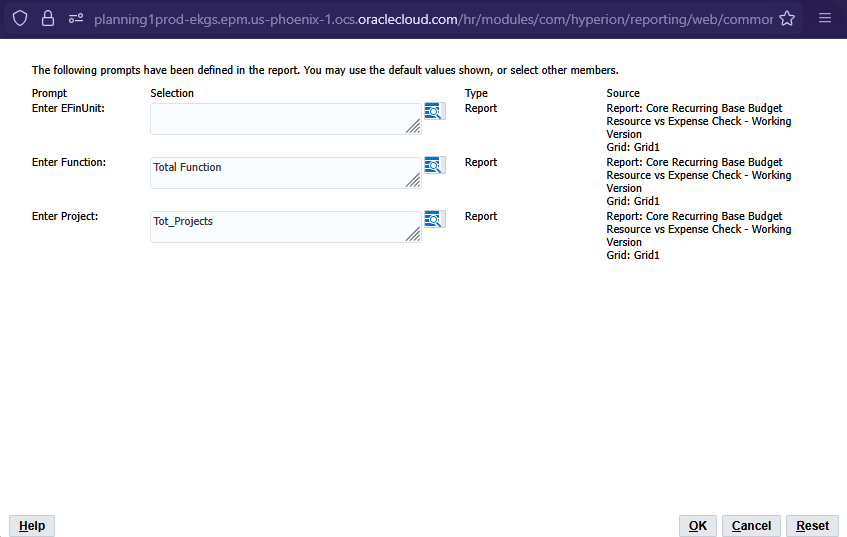Open member selector for Enter Function prompt
The height and width of the screenshot is (537, 847).
pyautogui.click(x=434, y=165)
